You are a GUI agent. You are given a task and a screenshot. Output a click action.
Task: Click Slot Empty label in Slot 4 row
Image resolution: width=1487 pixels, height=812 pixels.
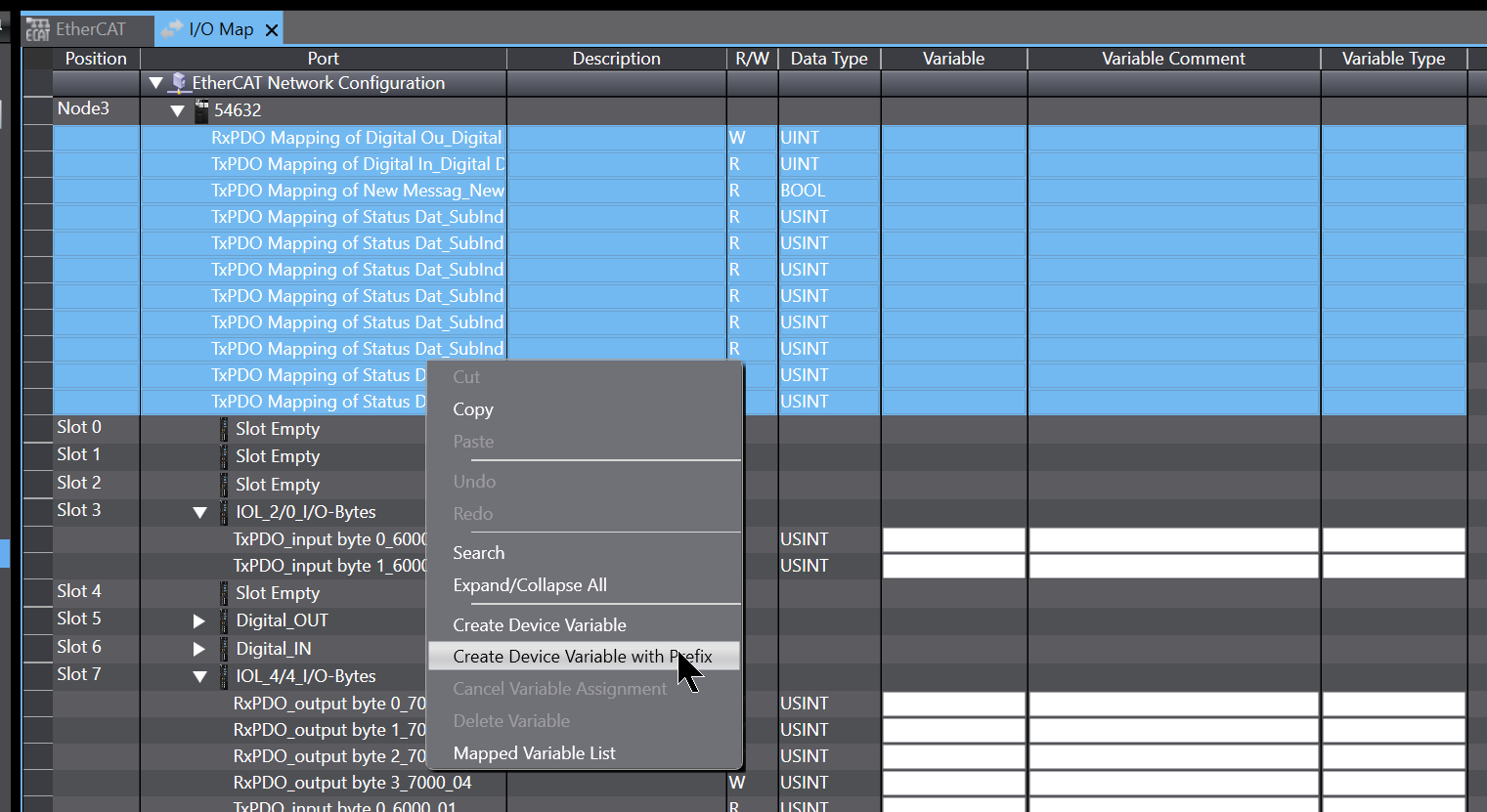click(278, 593)
